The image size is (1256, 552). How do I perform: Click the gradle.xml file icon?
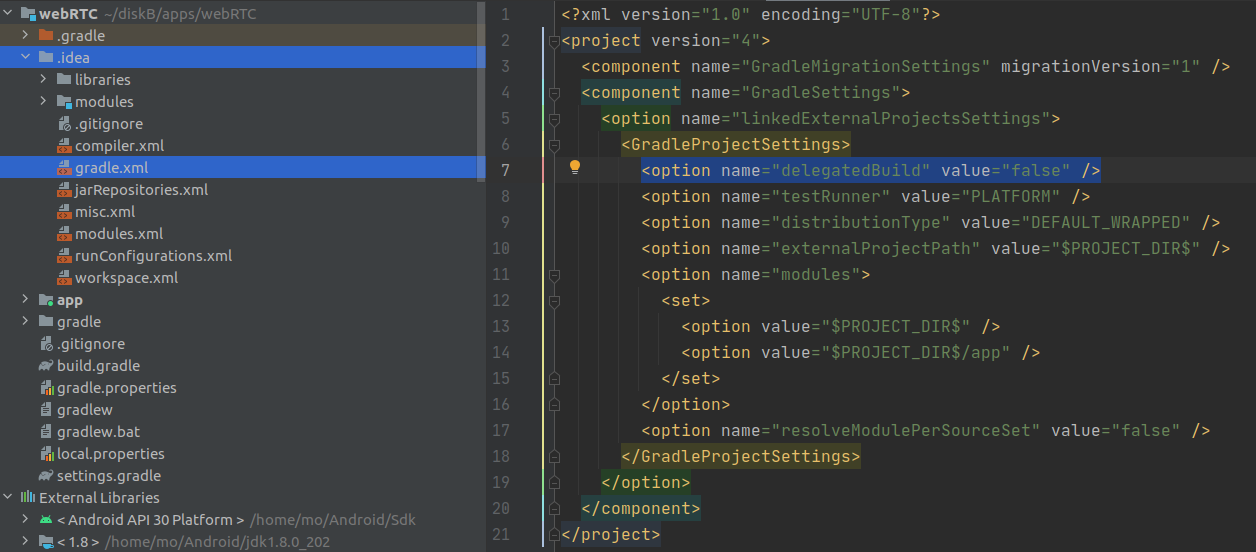[x=64, y=168]
